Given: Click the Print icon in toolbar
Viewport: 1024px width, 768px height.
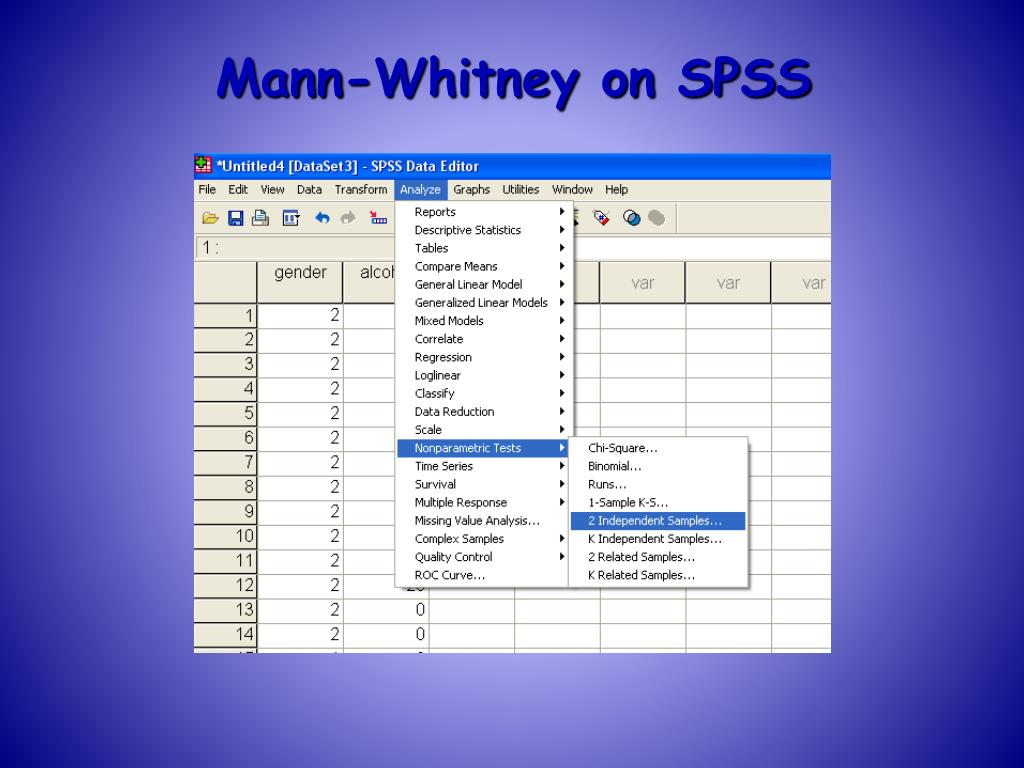Looking at the screenshot, I should pos(261,218).
